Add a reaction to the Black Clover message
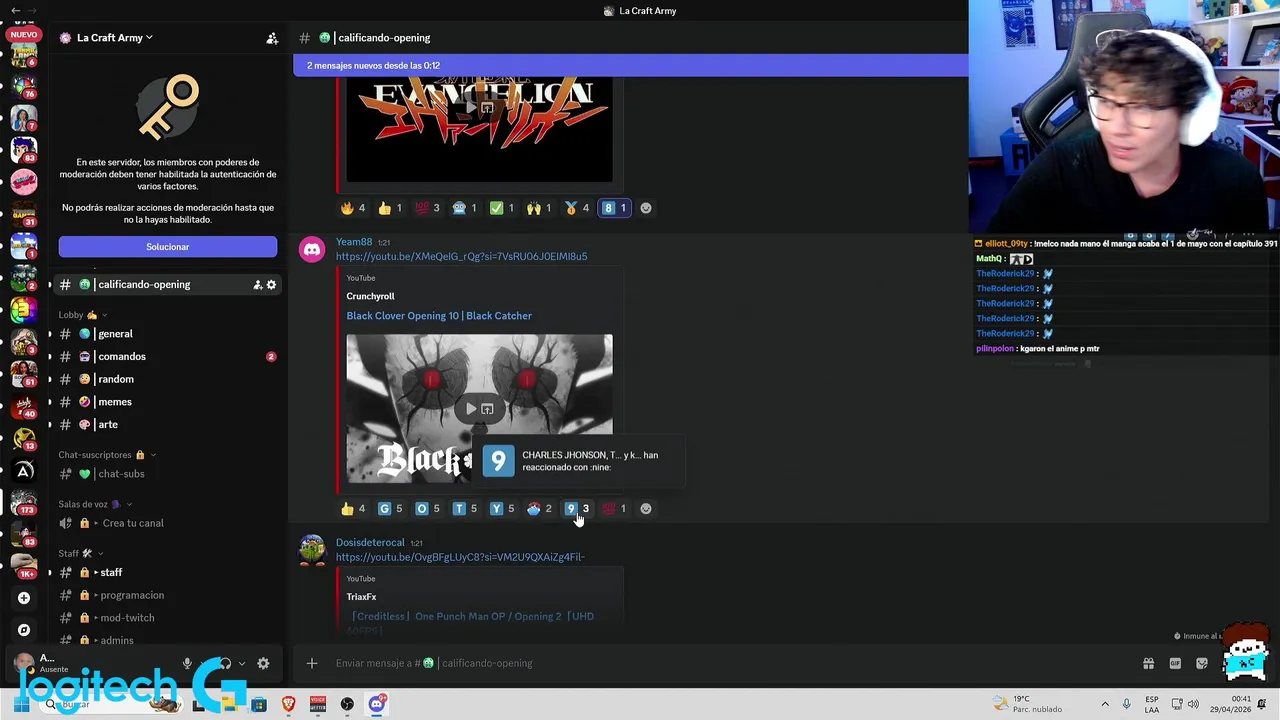1280x720 pixels. [x=646, y=509]
